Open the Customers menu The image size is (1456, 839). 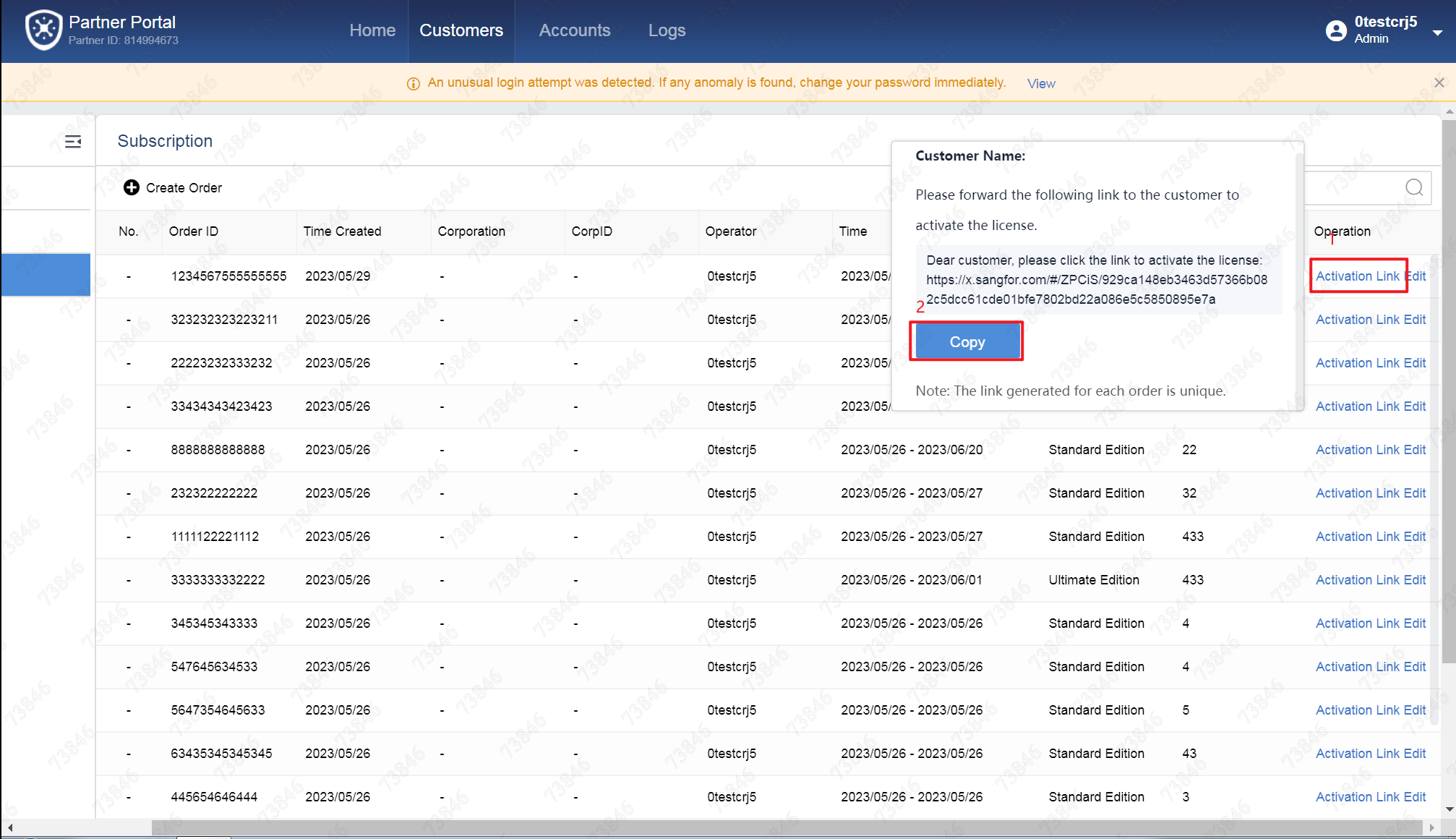pyautogui.click(x=461, y=30)
